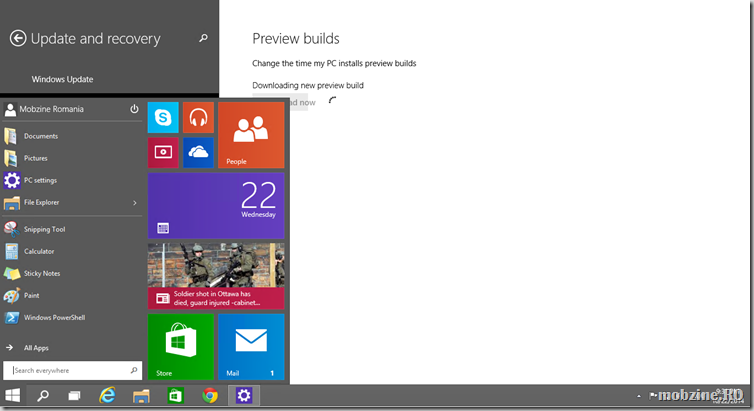Viewport: 754px width, 411px height.
Task: Switch to PC settings taskbar button
Action: (x=244, y=396)
